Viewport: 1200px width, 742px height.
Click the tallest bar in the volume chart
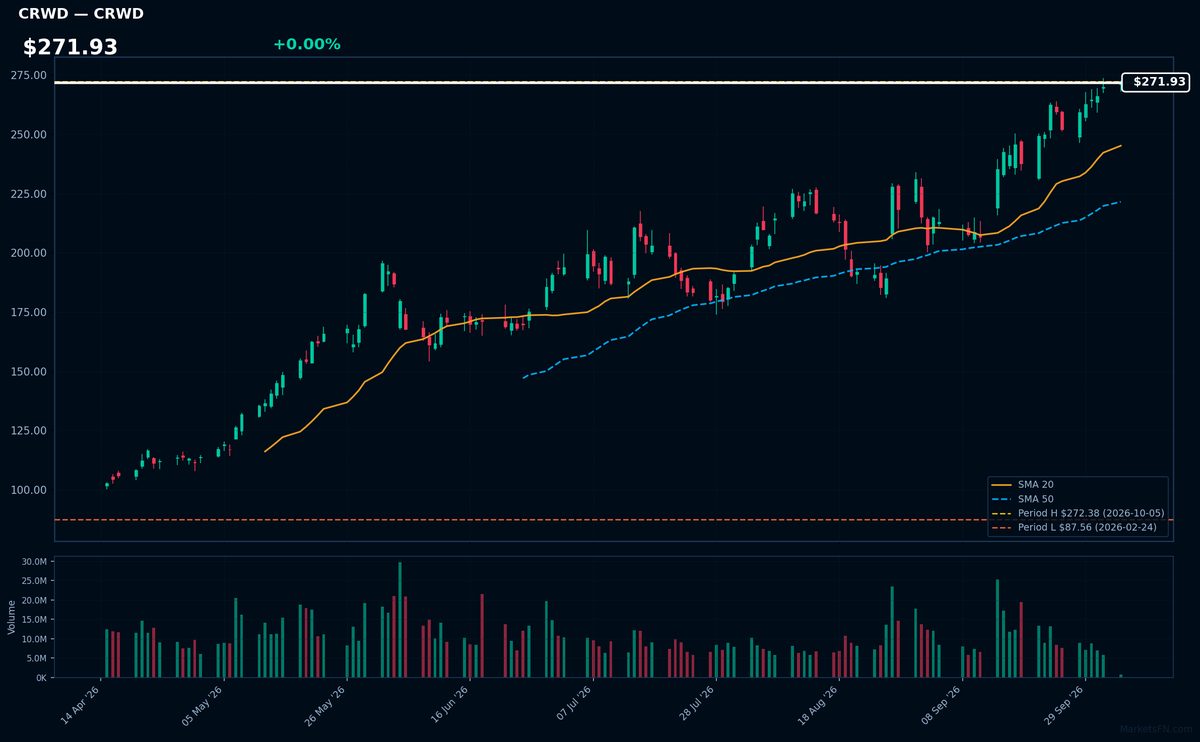(x=400, y=620)
